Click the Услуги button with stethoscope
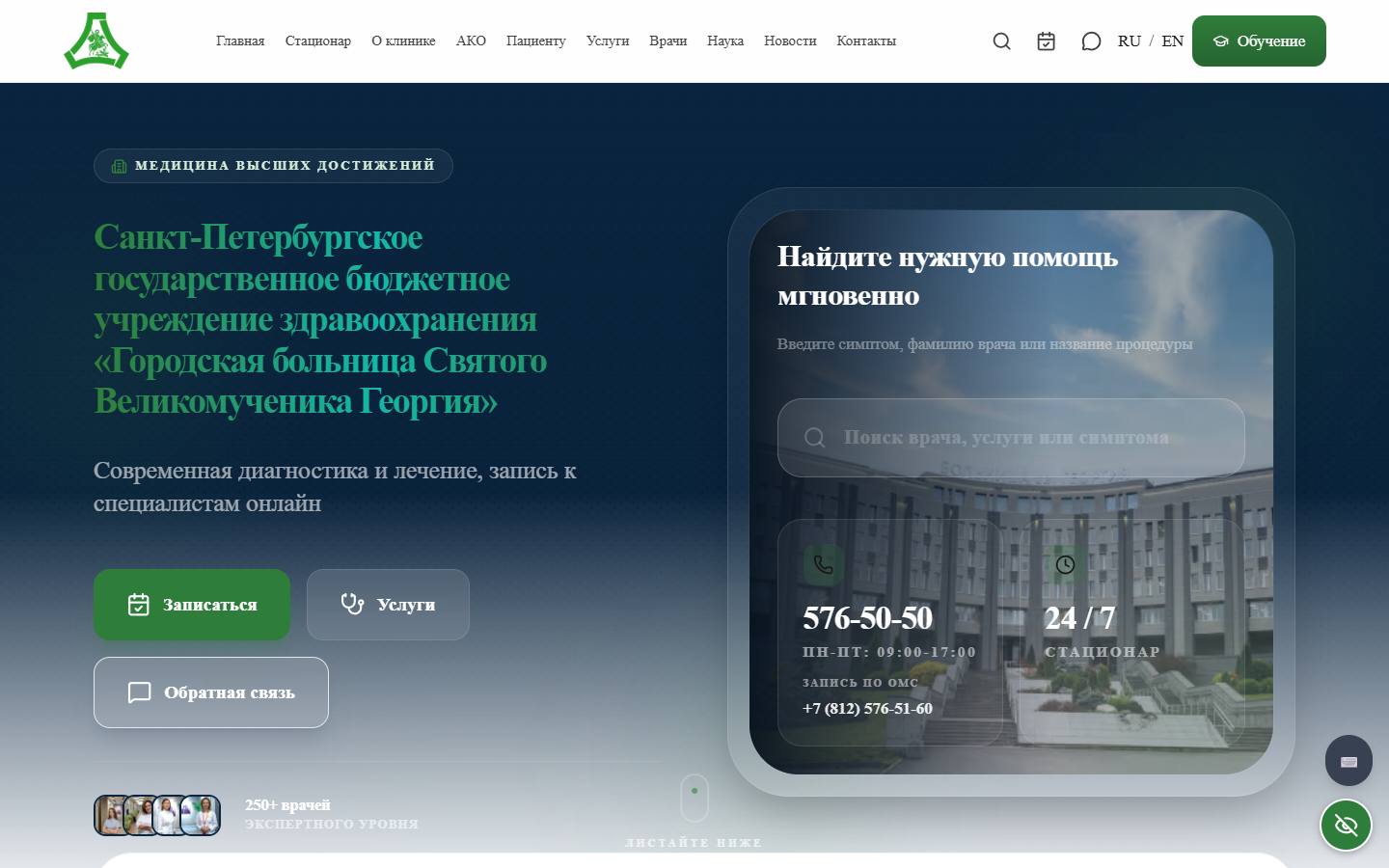 click(388, 605)
